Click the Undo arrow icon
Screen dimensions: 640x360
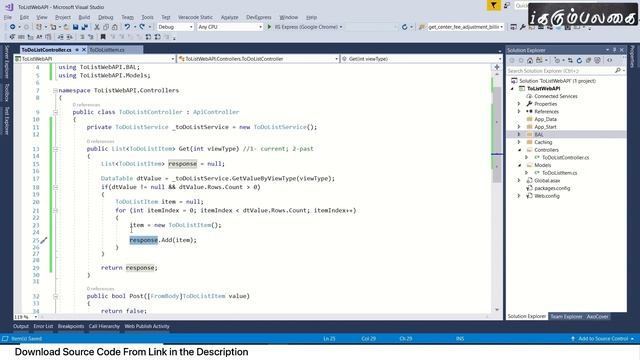pos(127,27)
